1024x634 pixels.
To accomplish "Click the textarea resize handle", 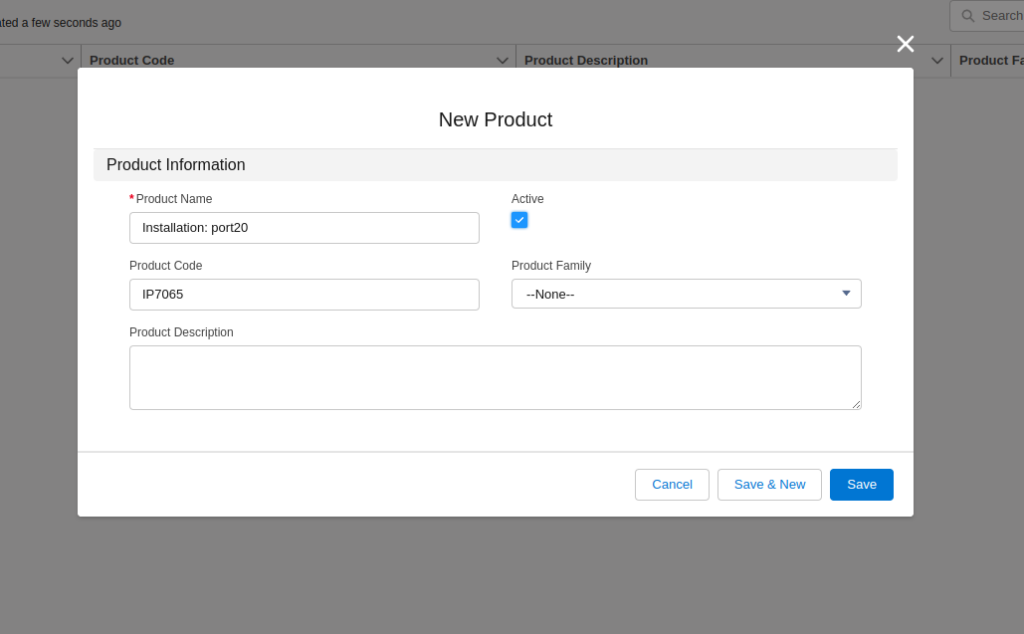I will (857, 403).
